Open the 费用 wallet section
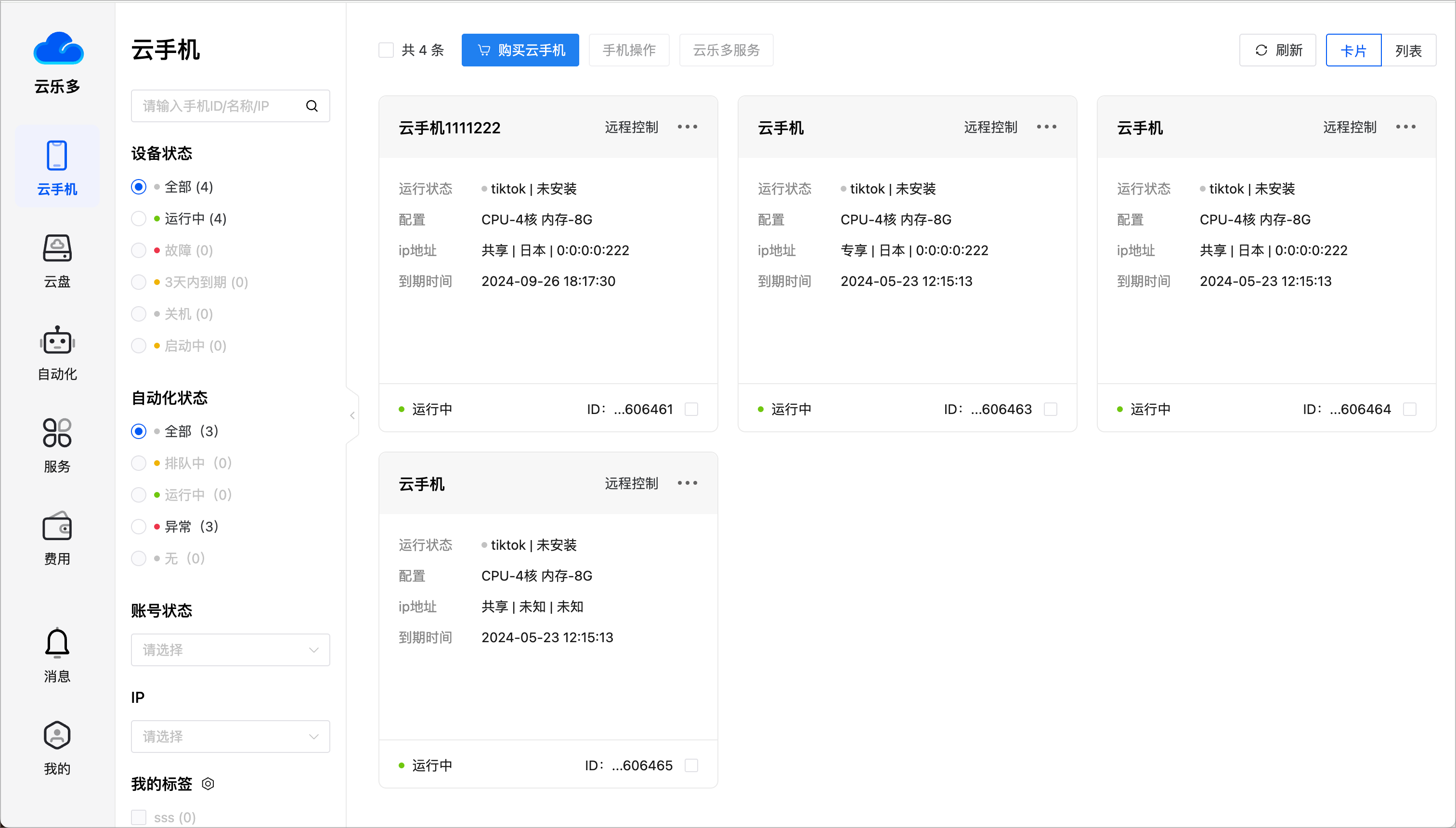 point(57,538)
